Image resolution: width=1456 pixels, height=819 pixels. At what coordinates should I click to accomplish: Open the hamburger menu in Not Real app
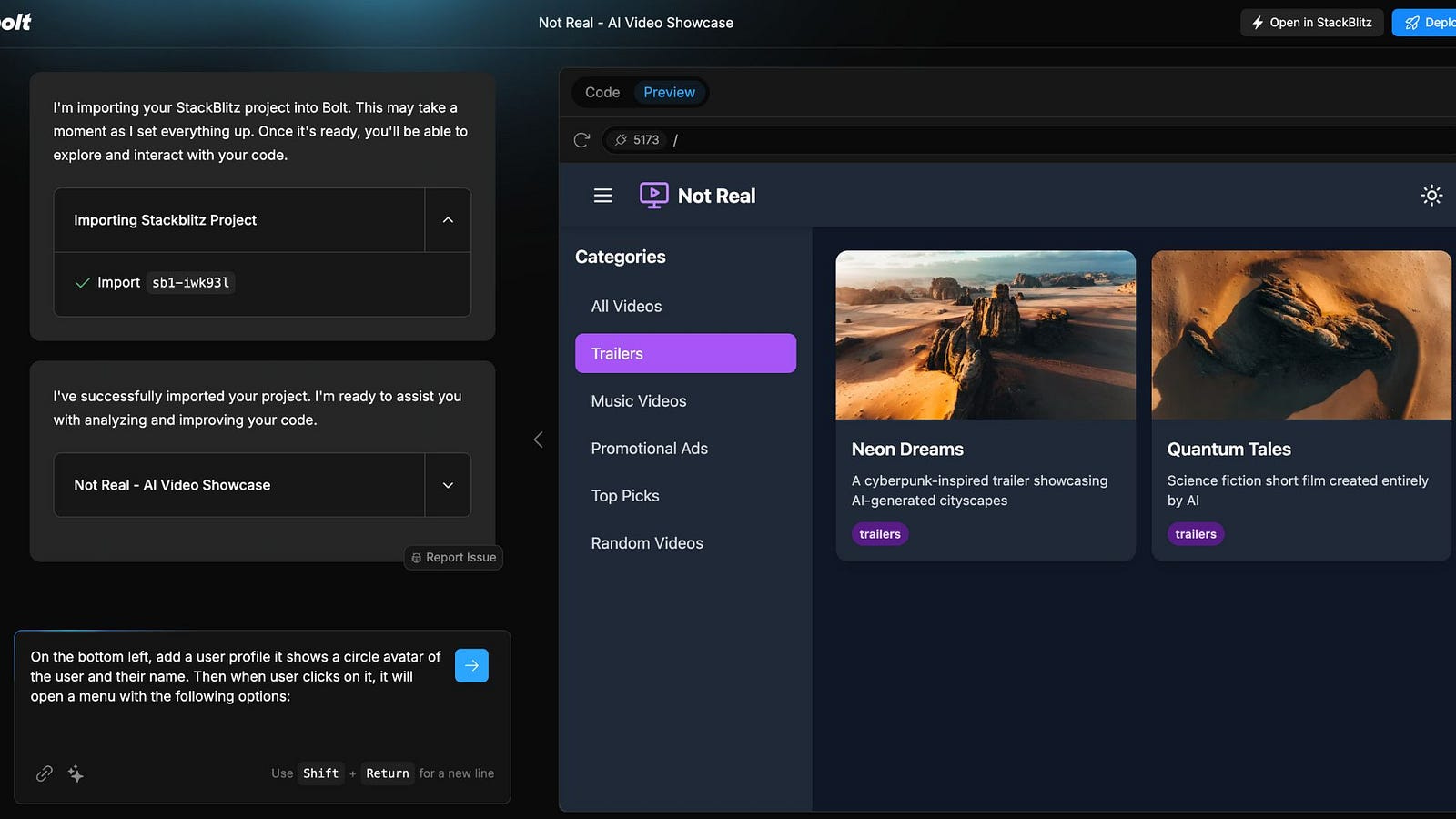(602, 196)
